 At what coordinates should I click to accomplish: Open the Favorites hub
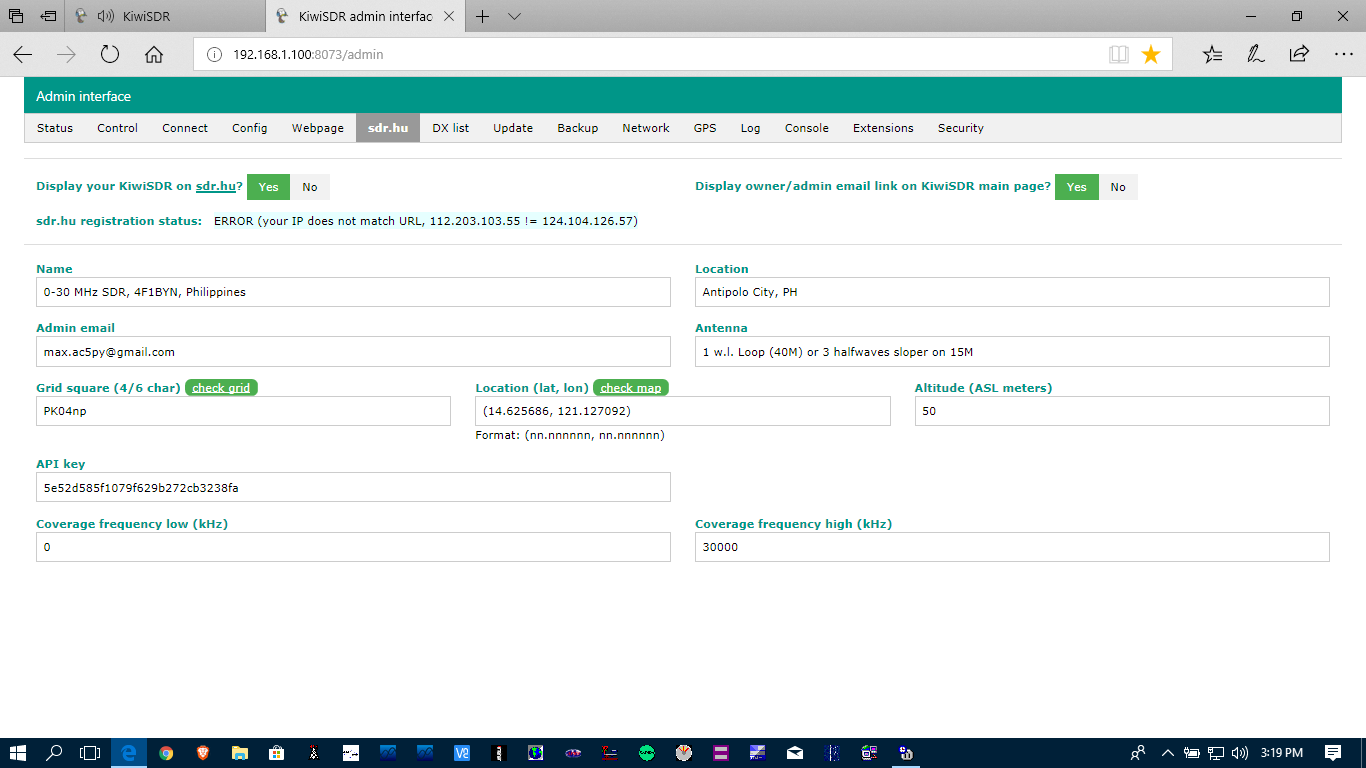tap(1213, 55)
